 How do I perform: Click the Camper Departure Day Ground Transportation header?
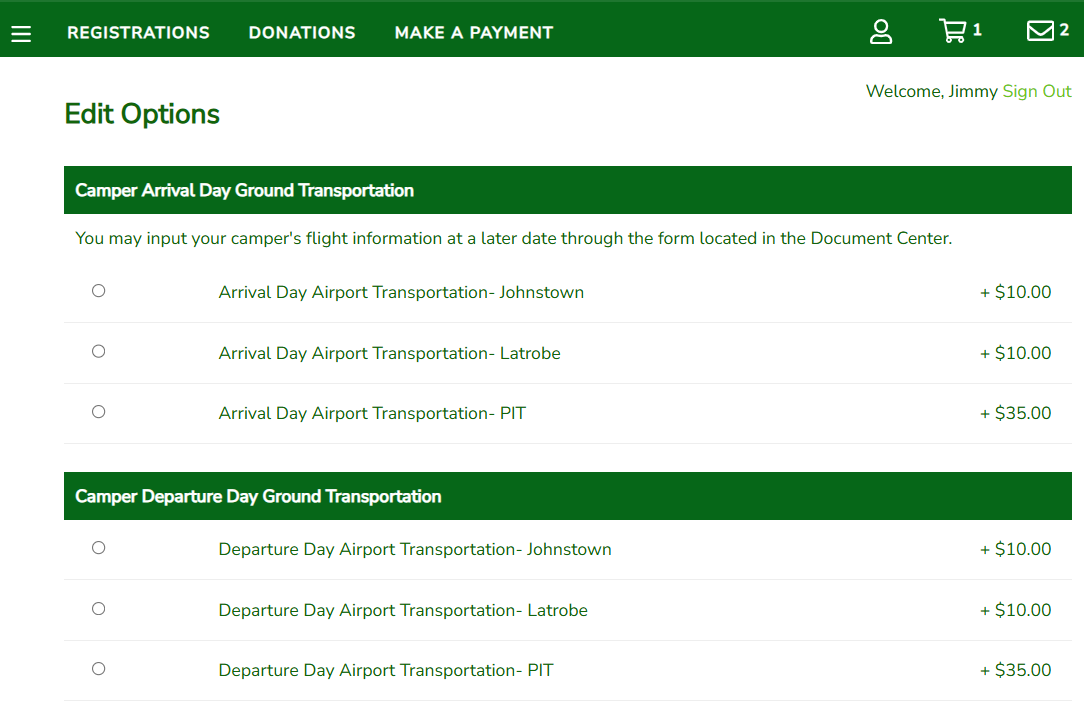(x=258, y=496)
